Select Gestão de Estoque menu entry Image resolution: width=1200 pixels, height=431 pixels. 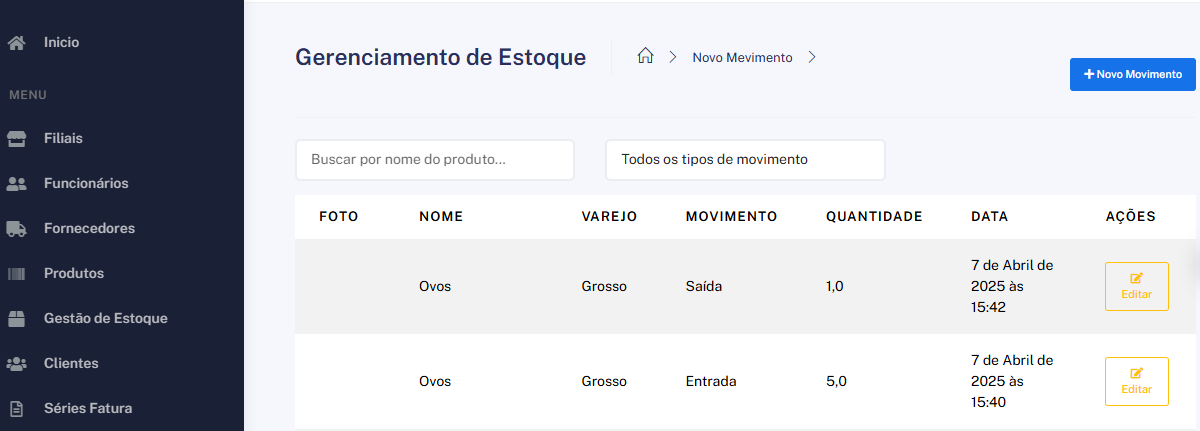click(x=105, y=319)
